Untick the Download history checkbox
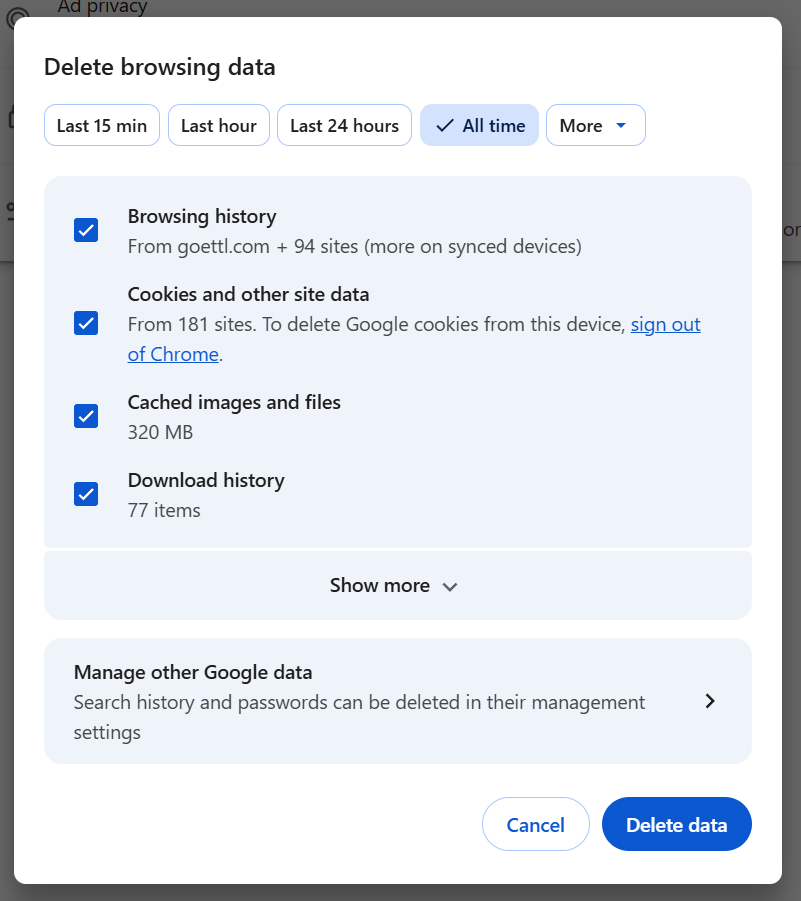 pos(86,494)
